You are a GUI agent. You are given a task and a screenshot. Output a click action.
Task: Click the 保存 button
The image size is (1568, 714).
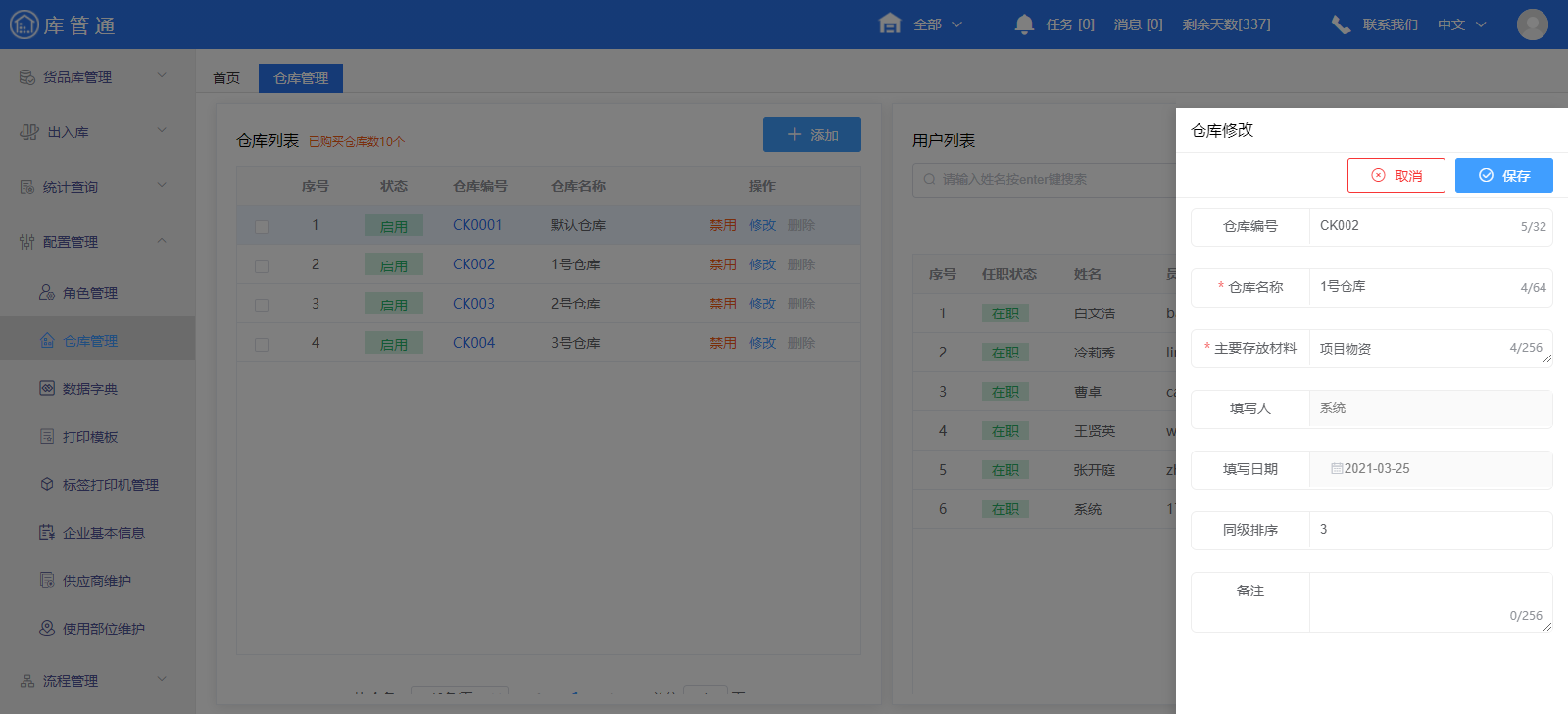(1504, 175)
